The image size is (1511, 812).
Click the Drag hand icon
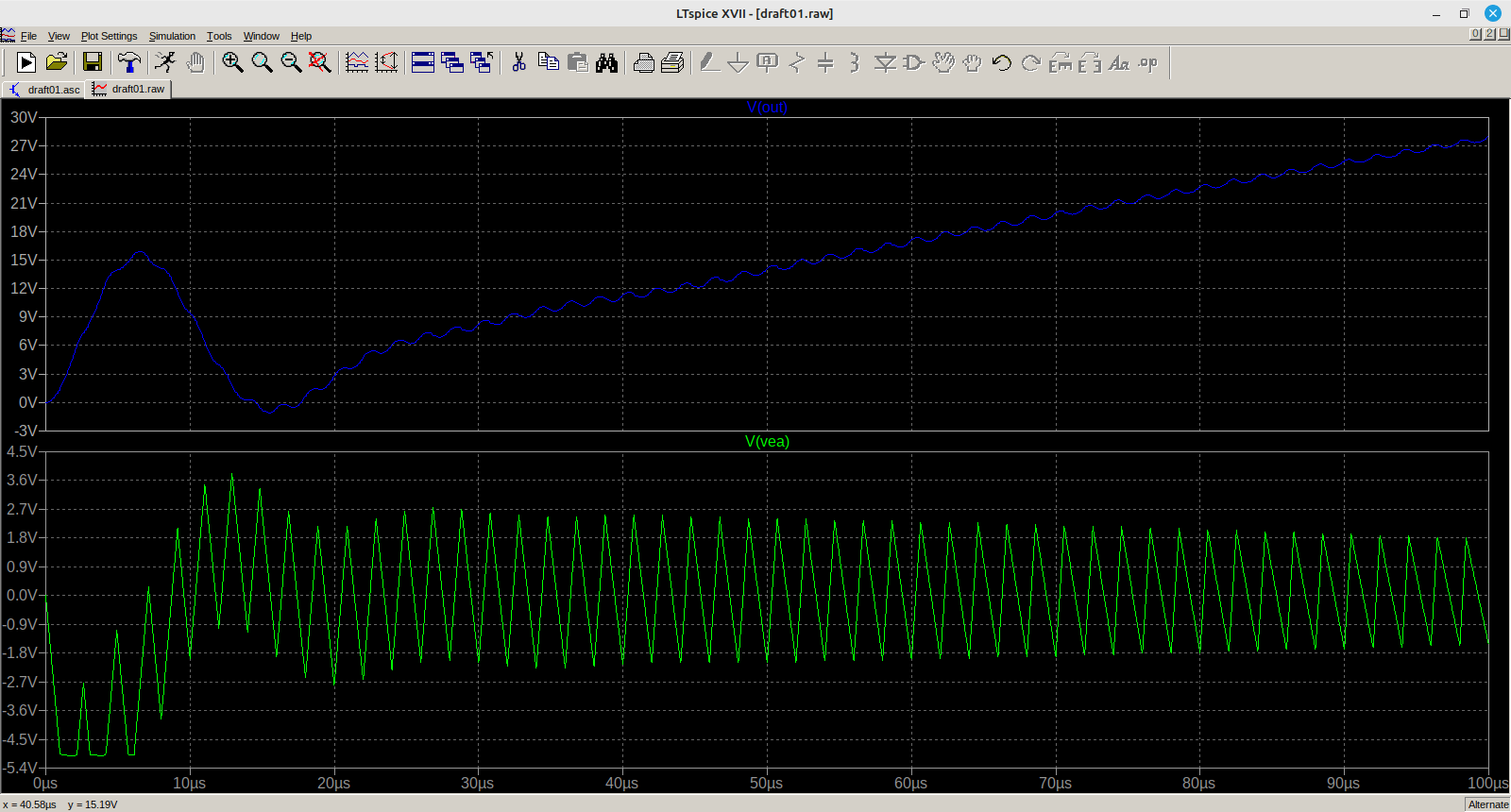(x=972, y=62)
